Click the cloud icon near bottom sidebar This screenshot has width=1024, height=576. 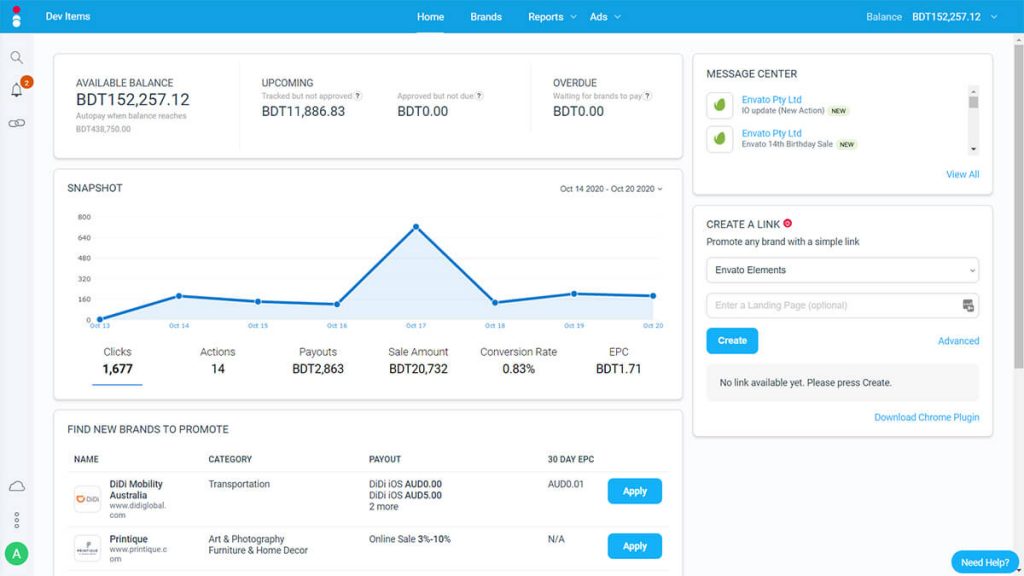click(16, 485)
